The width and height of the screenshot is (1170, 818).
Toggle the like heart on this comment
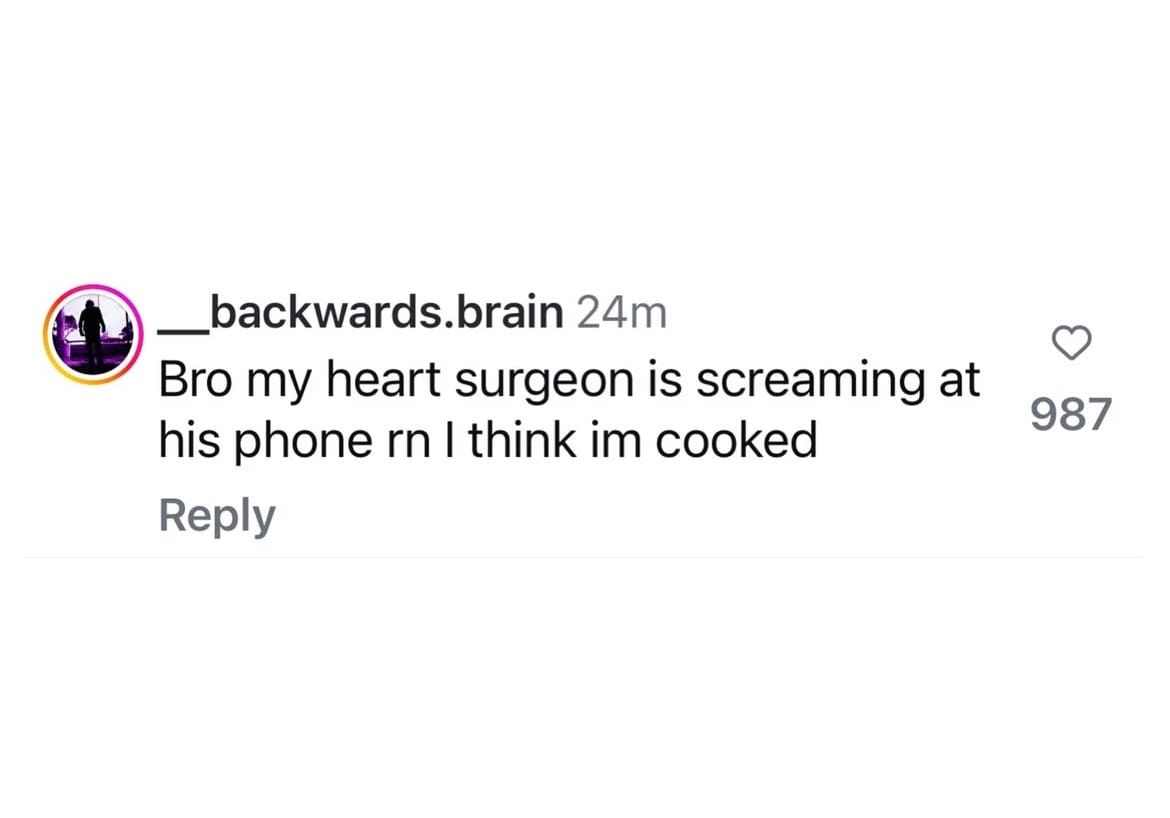point(1072,343)
